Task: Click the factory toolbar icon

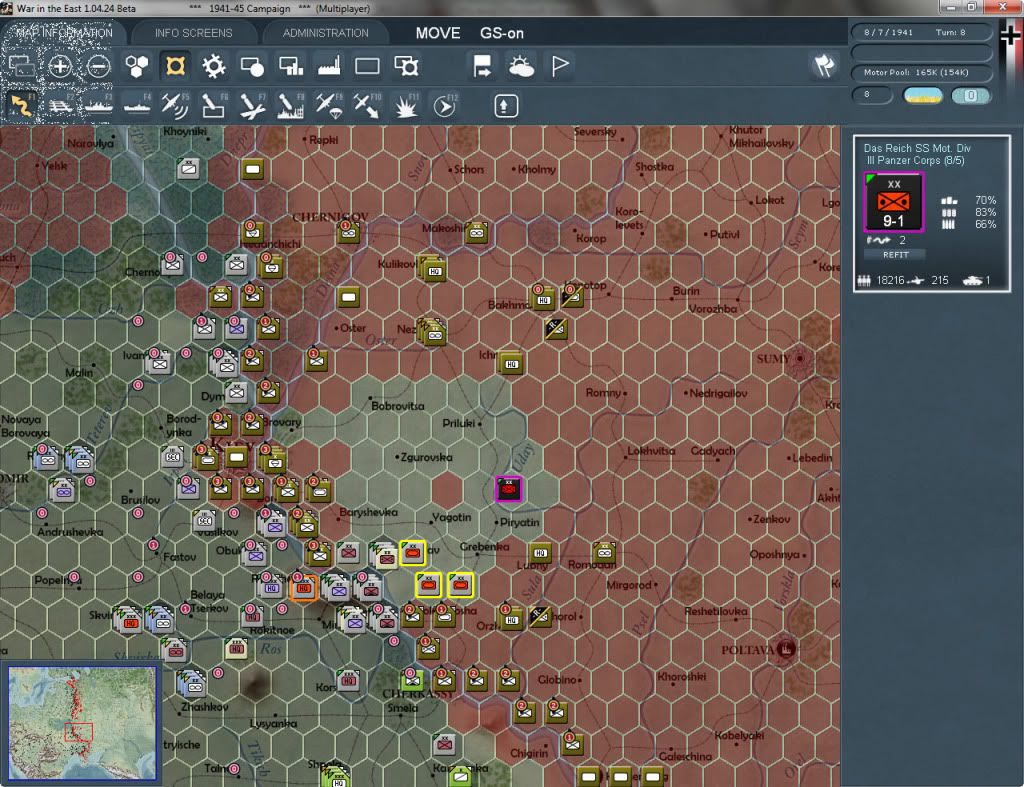Action: coord(329,66)
